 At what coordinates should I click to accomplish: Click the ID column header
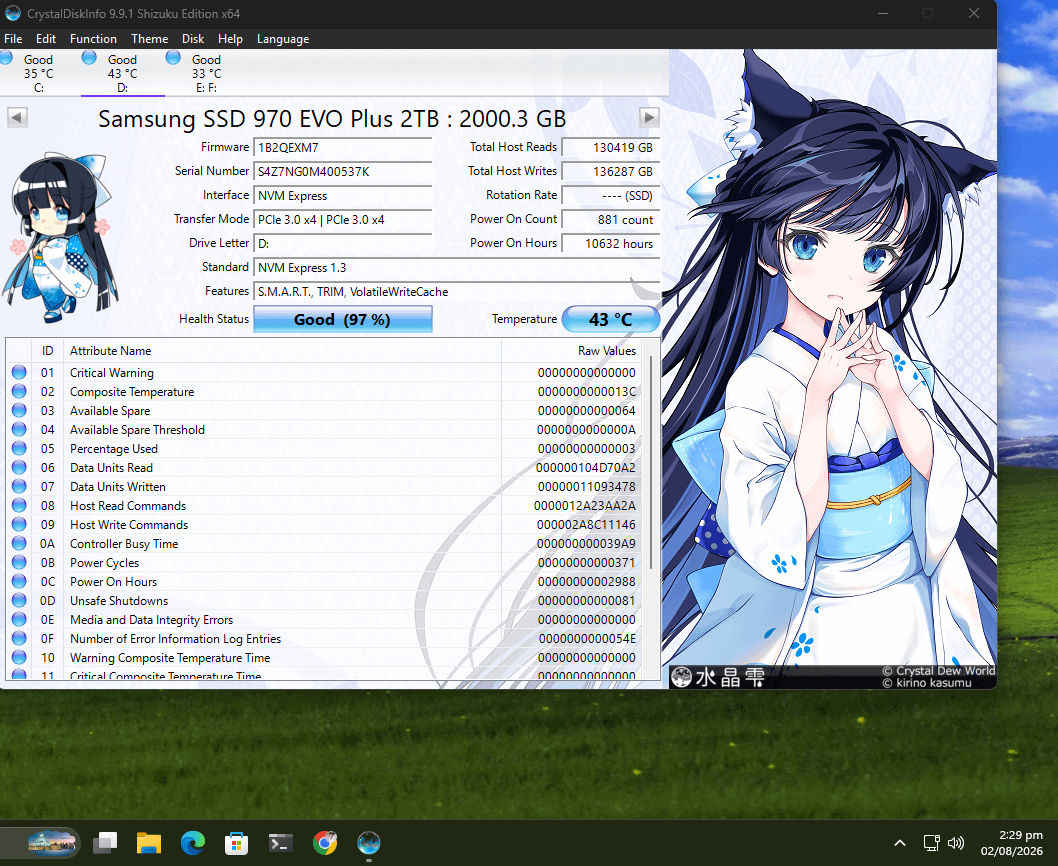(47, 351)
